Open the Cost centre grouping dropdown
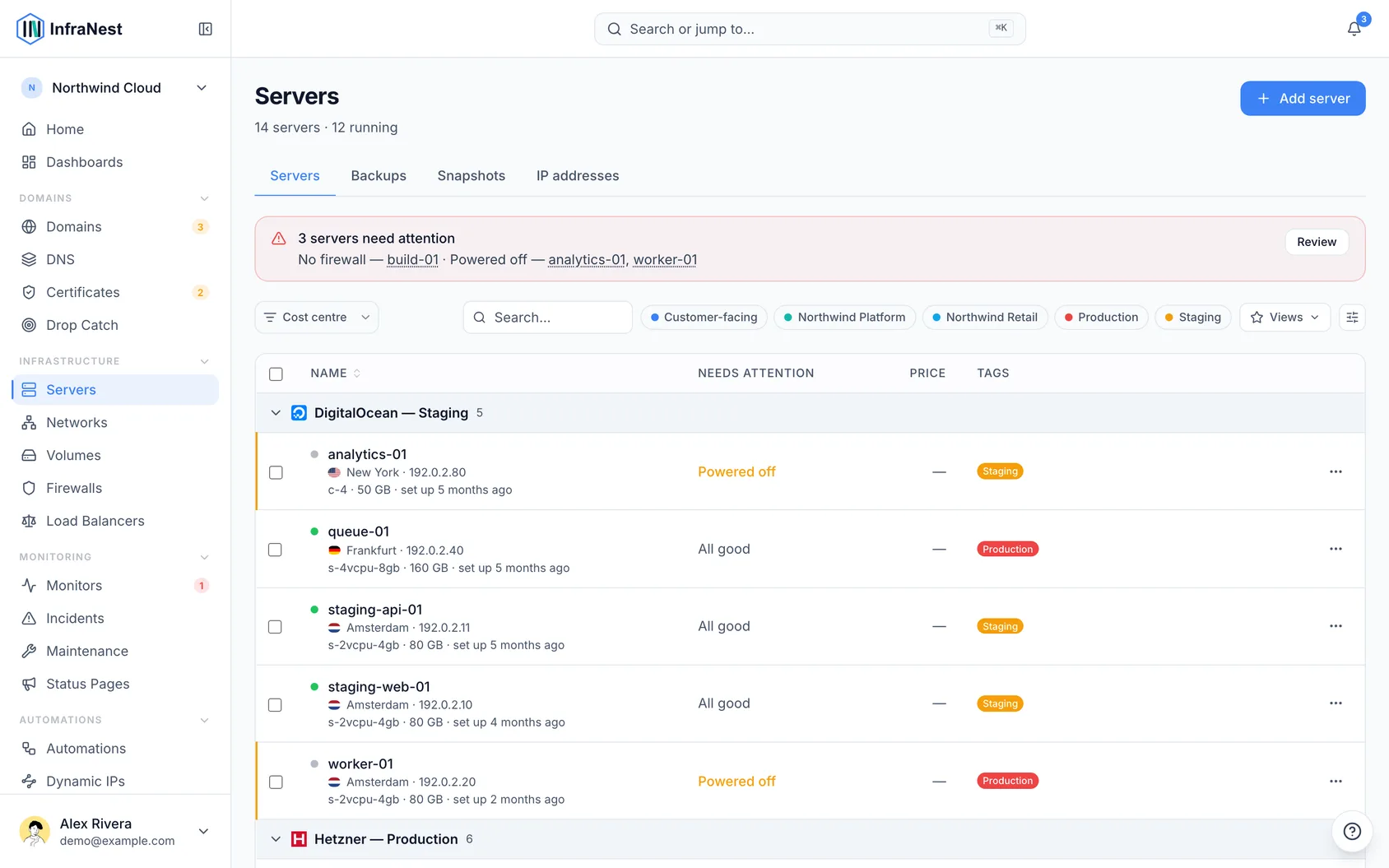This screenshot has width=1389, height=868. [317, 317]
